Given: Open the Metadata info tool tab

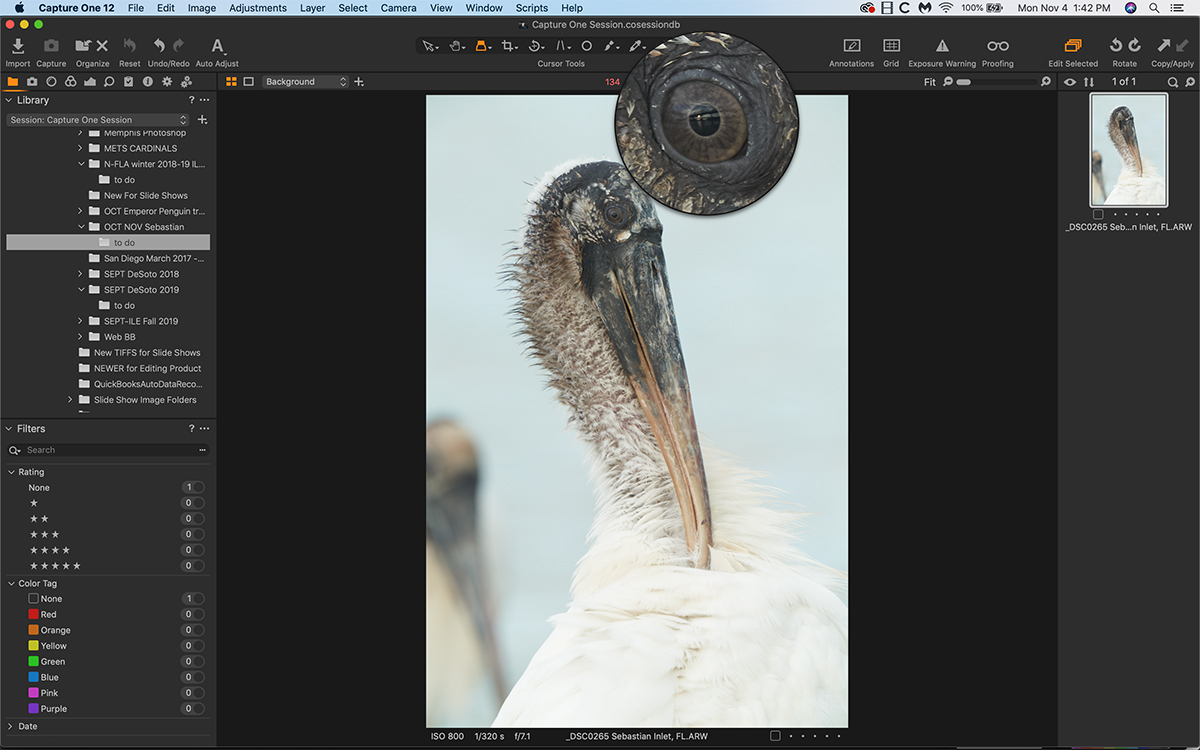Looking at the screenshot, I should tap(148, 82).
